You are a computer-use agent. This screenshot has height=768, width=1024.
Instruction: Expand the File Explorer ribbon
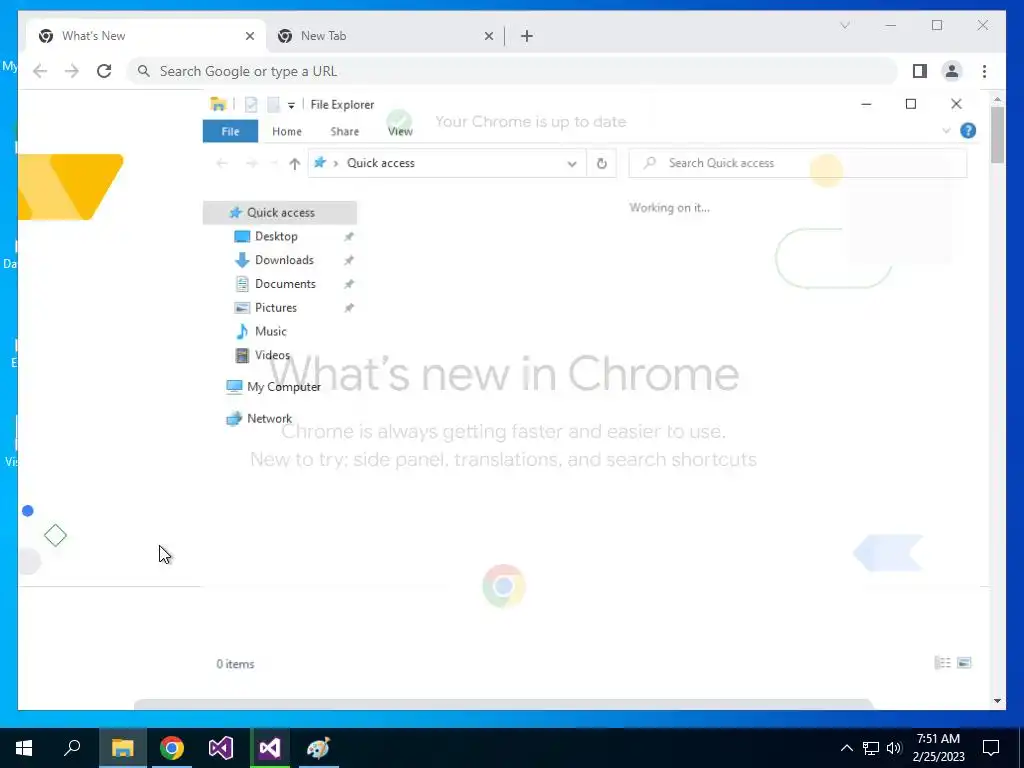point(946,131)
